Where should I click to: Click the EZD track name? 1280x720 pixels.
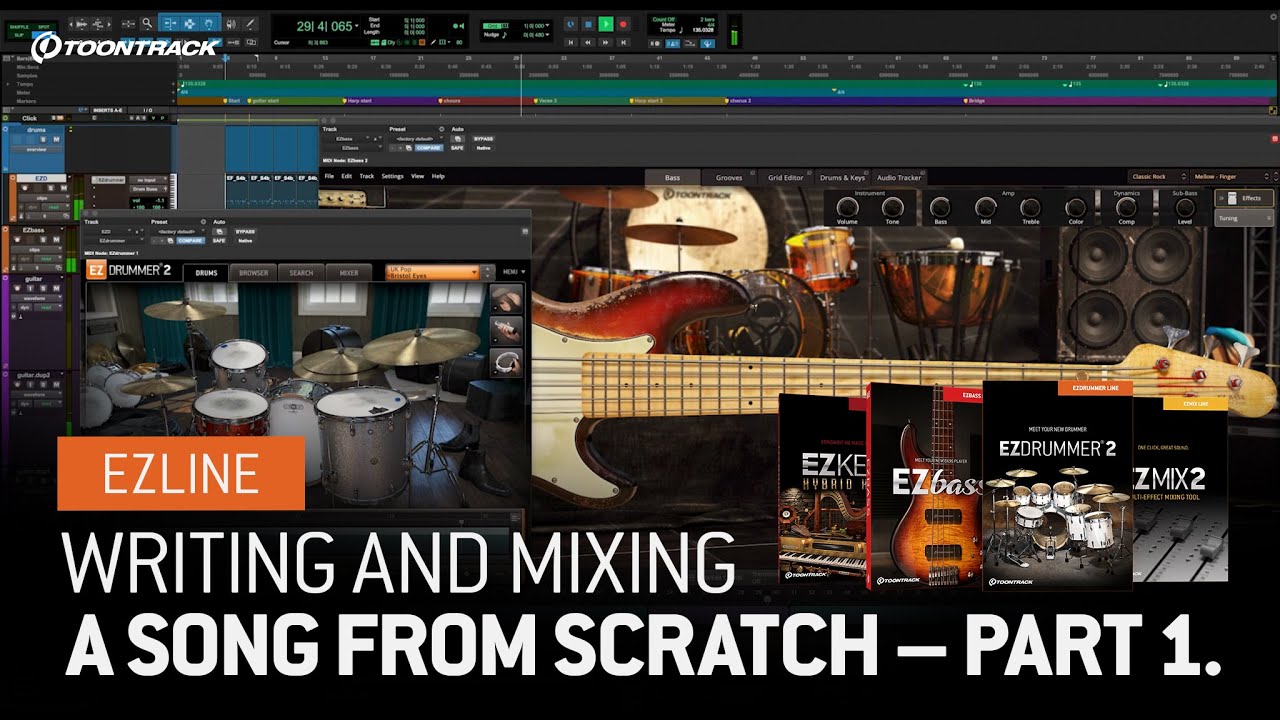coord(41,178)
